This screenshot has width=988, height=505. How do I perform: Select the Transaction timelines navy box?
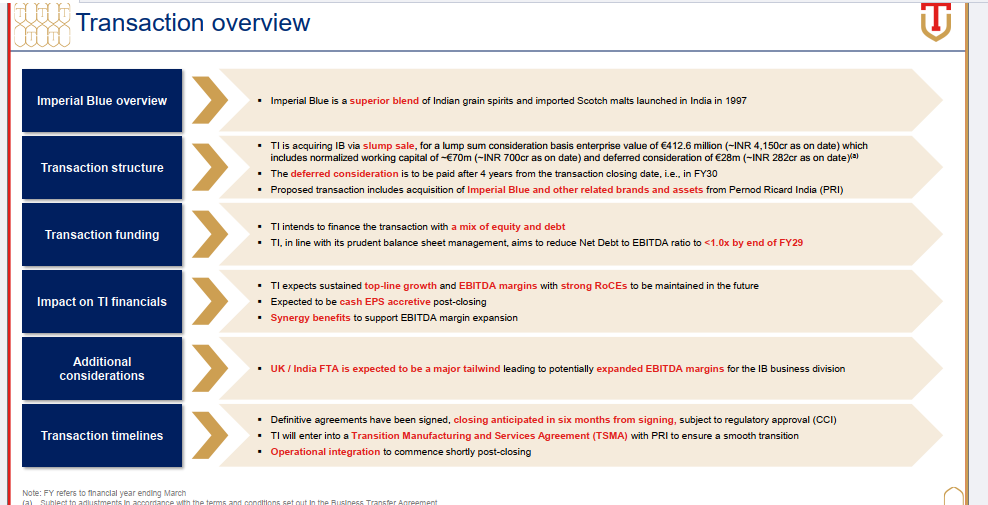(102, 436)
